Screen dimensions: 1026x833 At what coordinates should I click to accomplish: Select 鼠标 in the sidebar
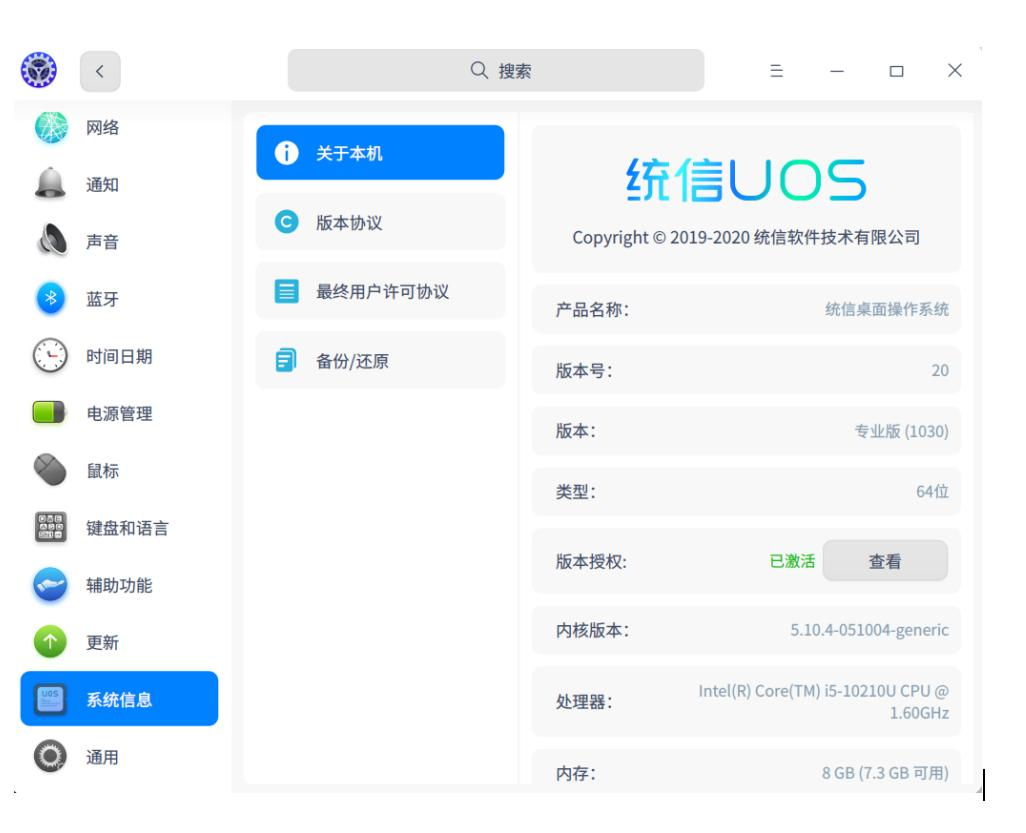tap(119, 470)
